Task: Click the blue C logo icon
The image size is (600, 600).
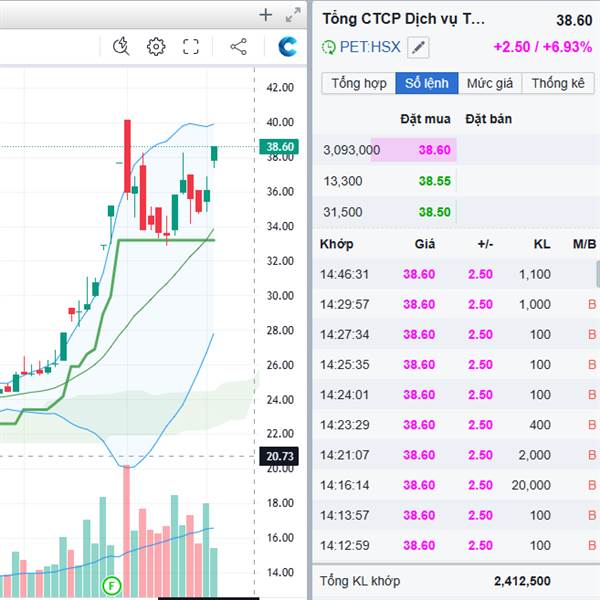Action: [287, 47]
